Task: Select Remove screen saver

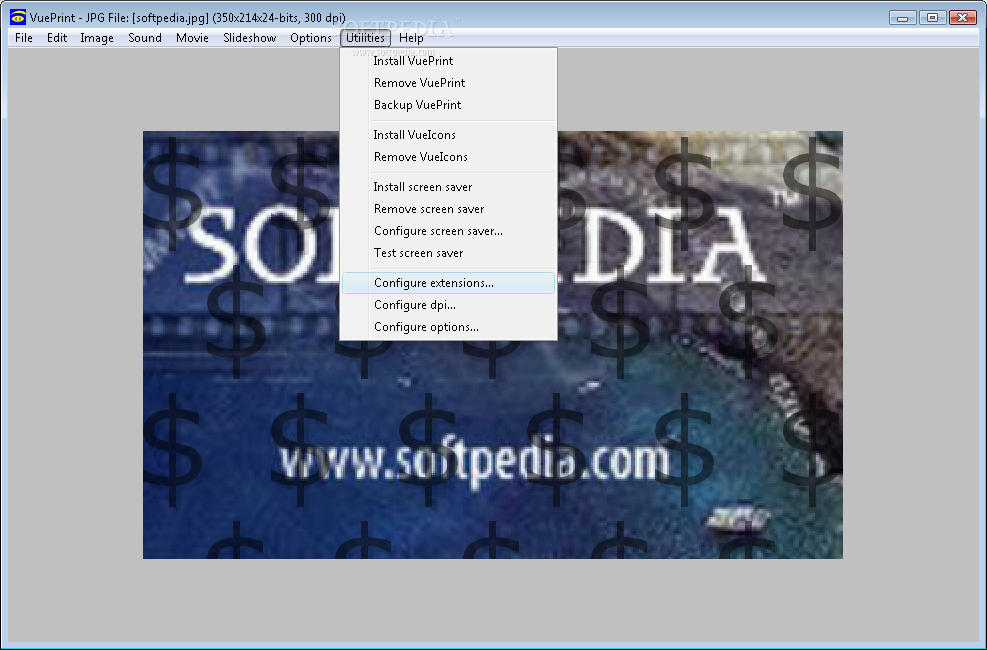Action: point(448,209)
